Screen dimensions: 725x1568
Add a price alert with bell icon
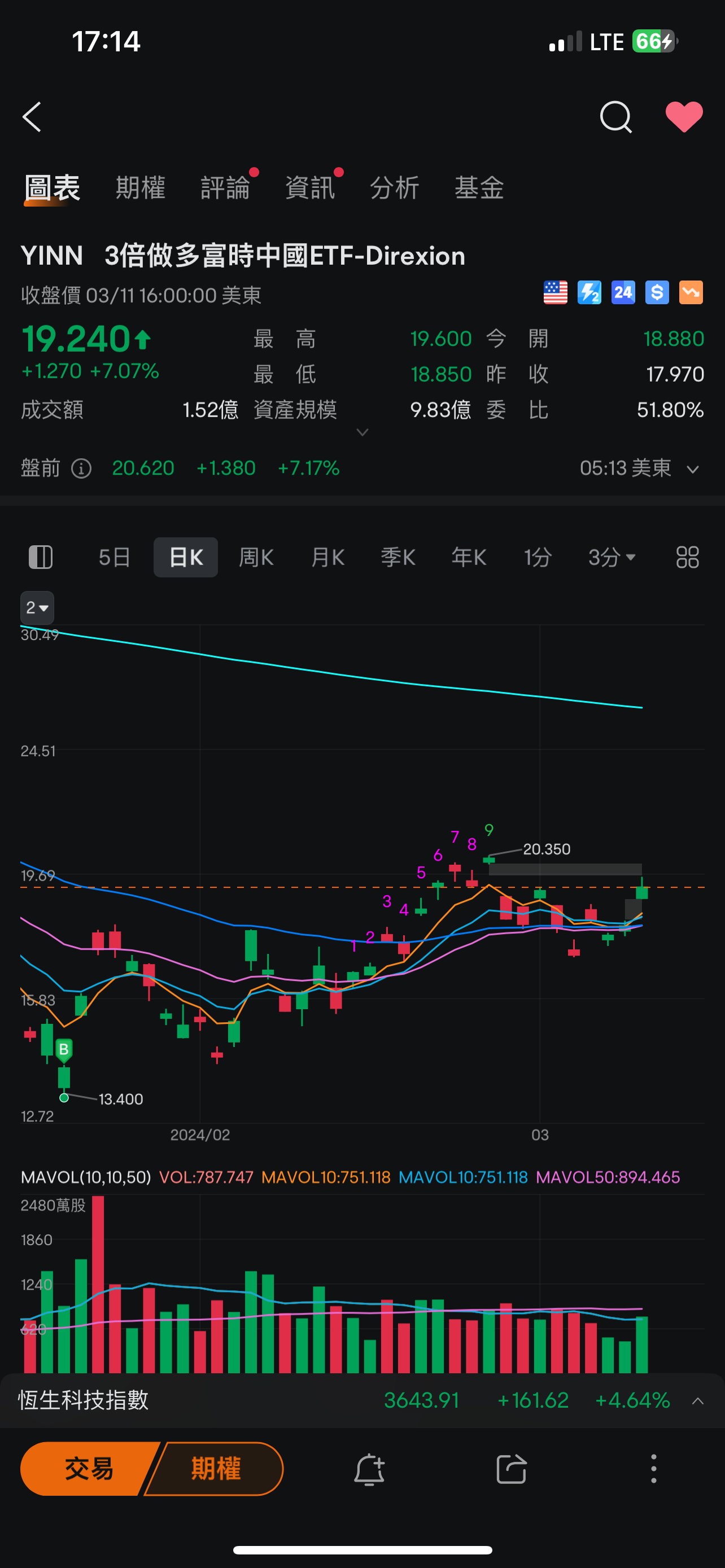point(369,1469)
